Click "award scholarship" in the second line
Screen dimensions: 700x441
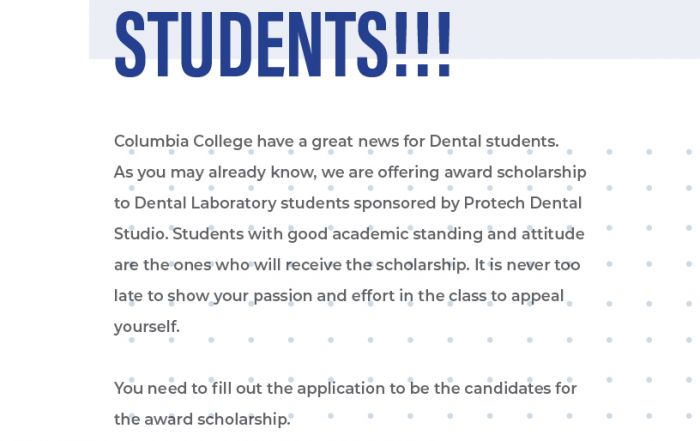click(x=515, y=172)
